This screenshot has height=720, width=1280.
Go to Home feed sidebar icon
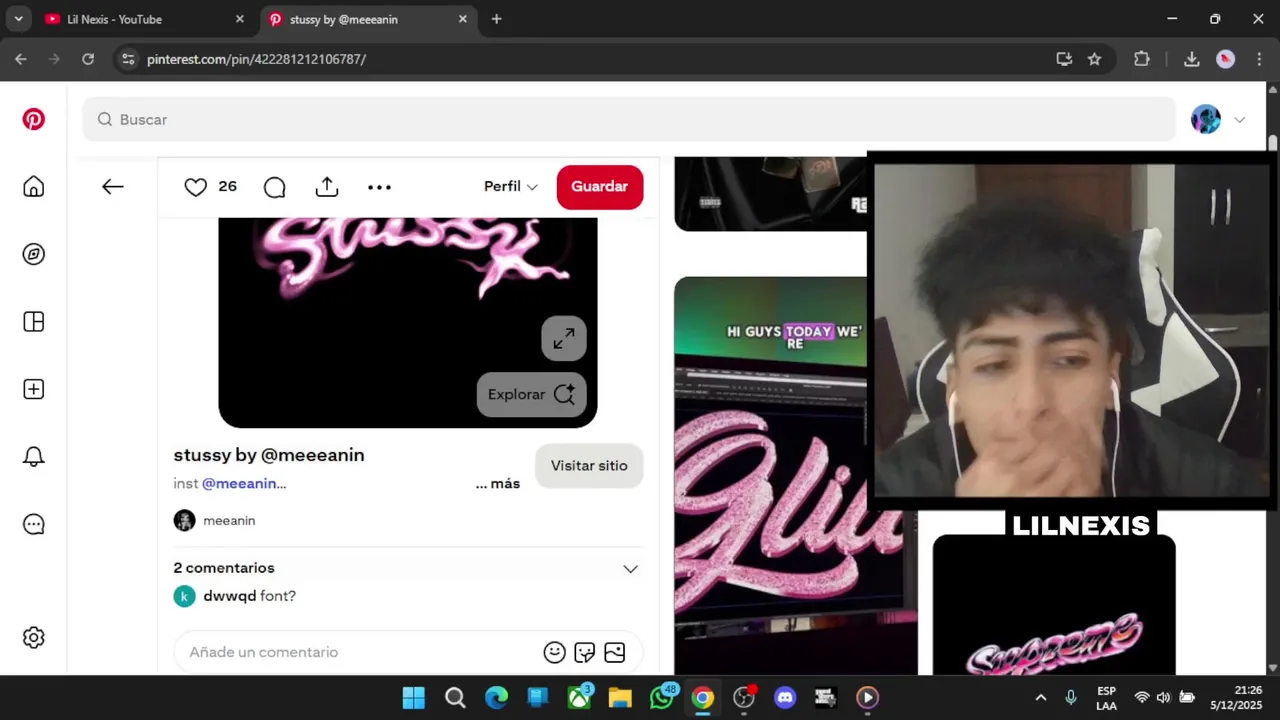tap(34, 187)
